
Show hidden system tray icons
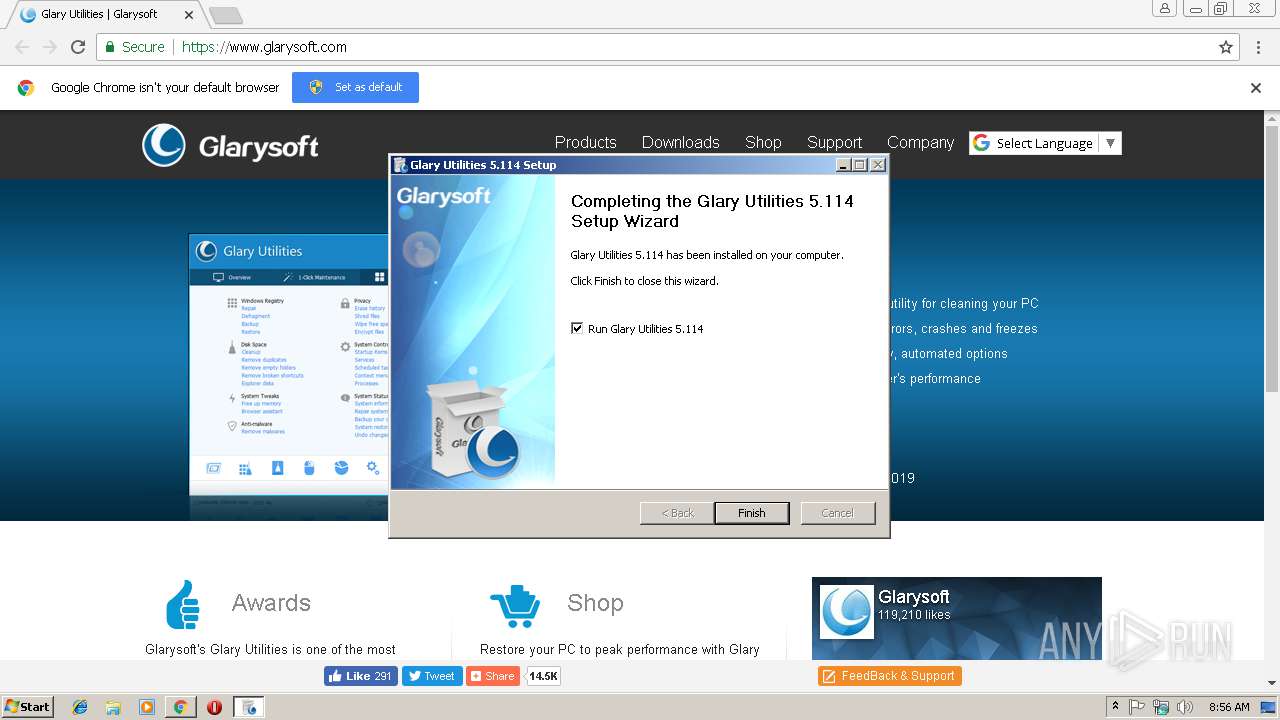coord(1115,707)
